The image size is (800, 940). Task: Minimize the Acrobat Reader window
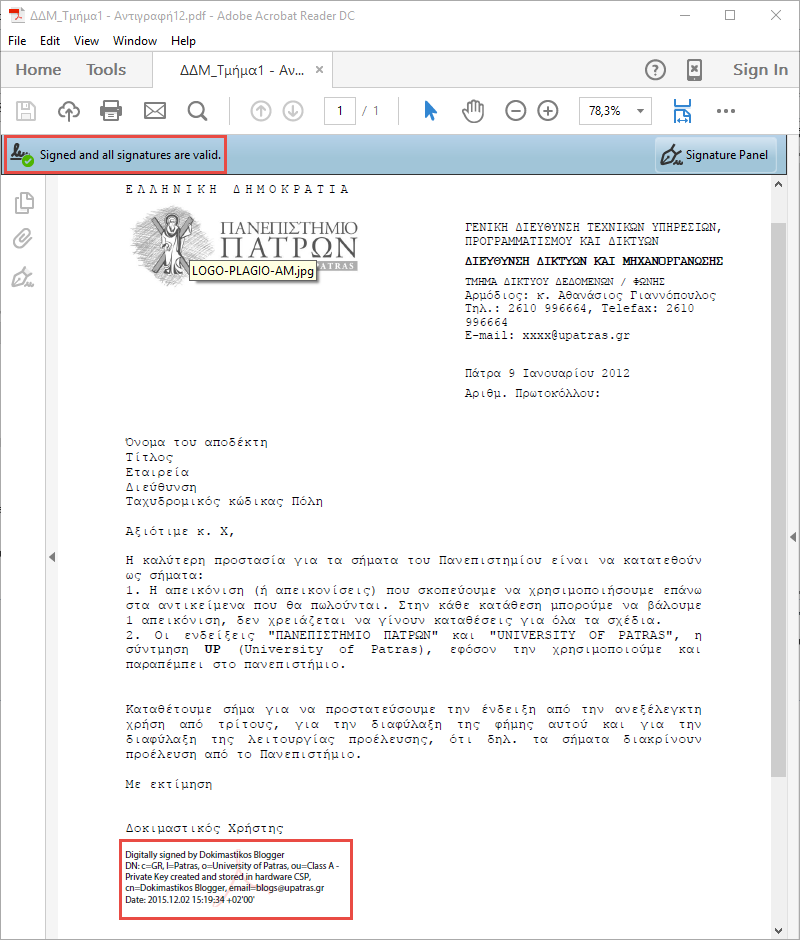pos(685,16)
